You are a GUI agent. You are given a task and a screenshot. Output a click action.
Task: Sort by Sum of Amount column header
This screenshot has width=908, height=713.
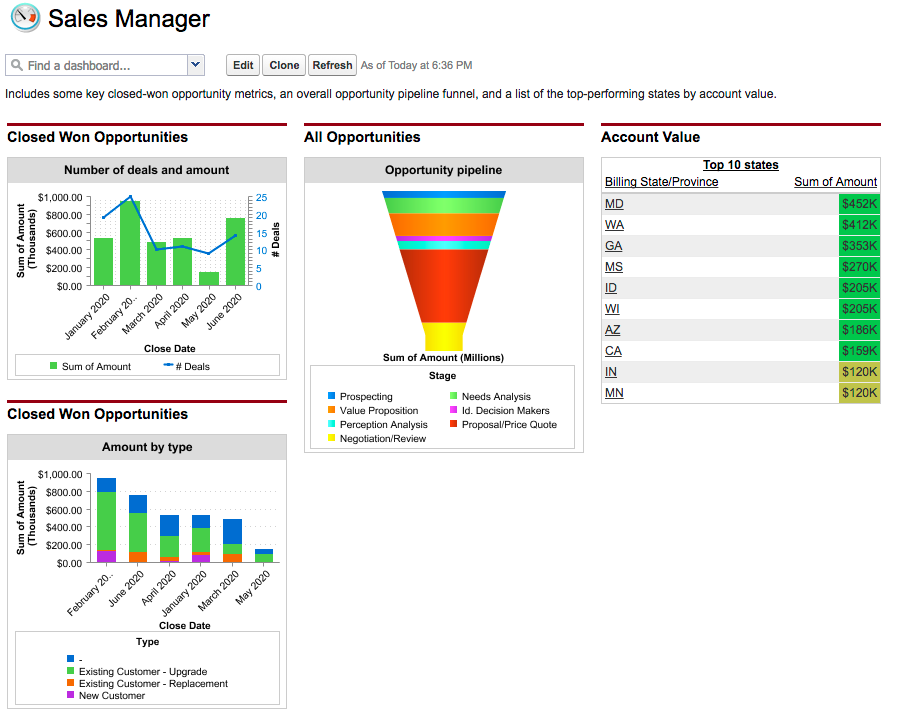835,182
